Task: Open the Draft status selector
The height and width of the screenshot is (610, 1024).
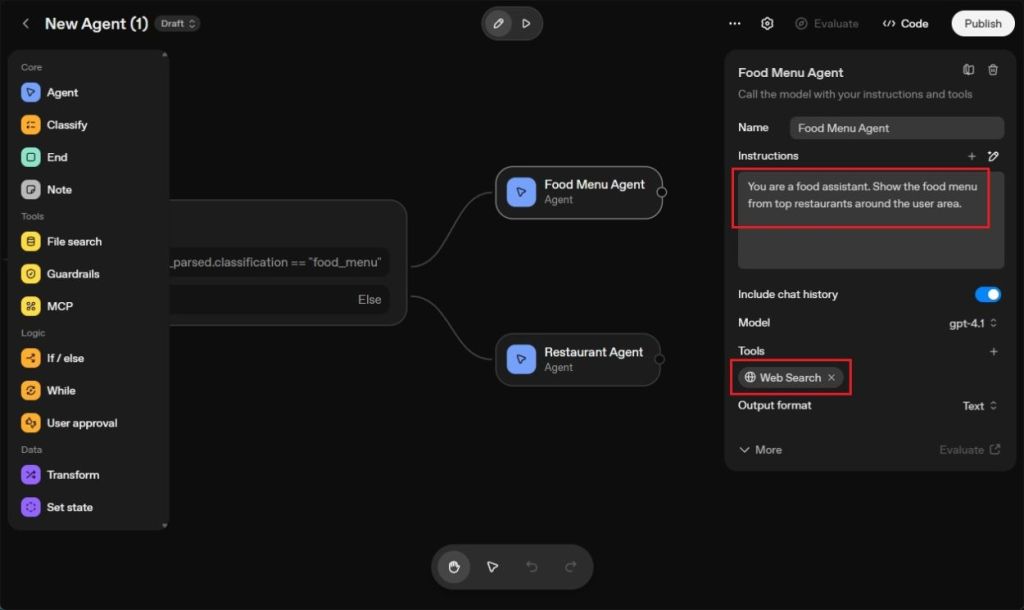Action: click(x=177, y=23)
